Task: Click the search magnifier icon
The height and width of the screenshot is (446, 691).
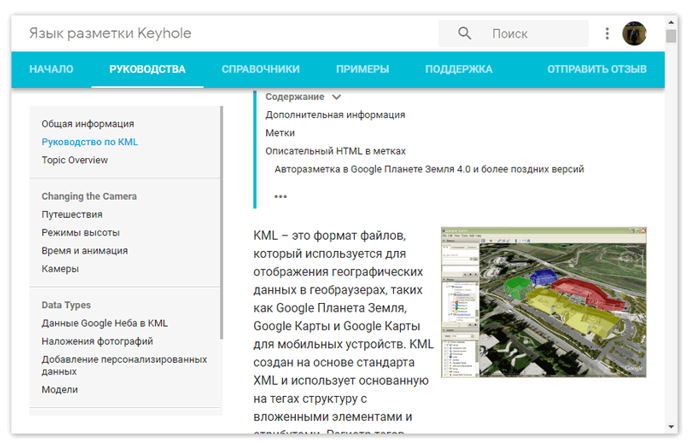Action: coord(464,33)
